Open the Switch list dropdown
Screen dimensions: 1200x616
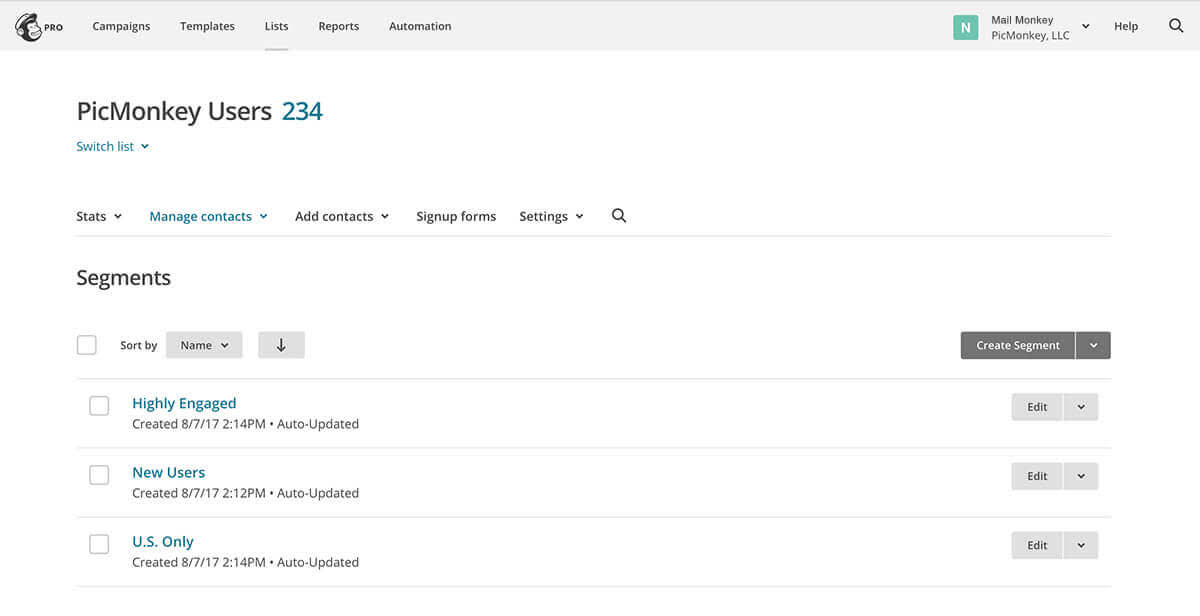click(x=112, y=146)
